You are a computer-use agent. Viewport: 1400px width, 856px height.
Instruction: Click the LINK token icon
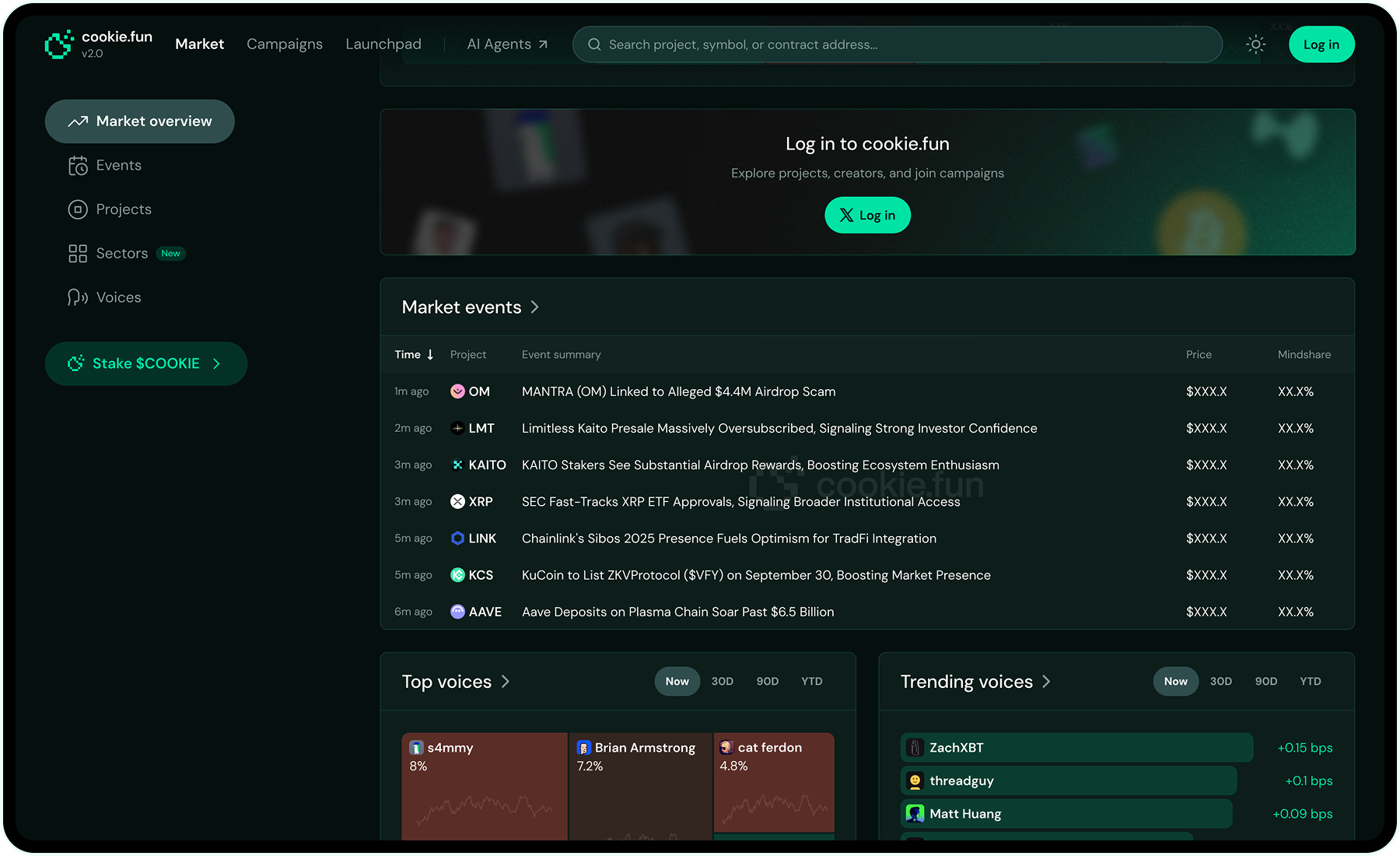[457, 539]
